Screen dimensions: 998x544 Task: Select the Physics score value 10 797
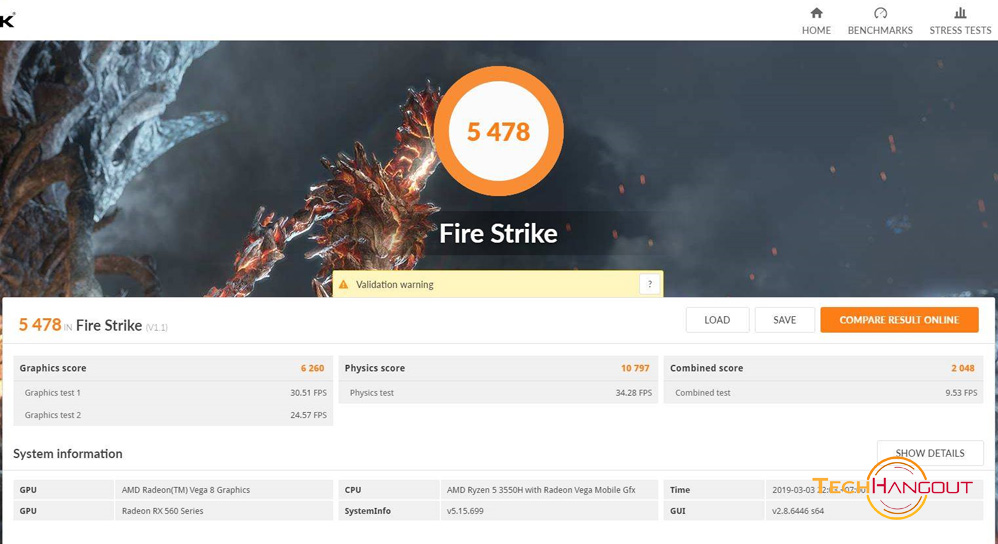pos(635,368)
